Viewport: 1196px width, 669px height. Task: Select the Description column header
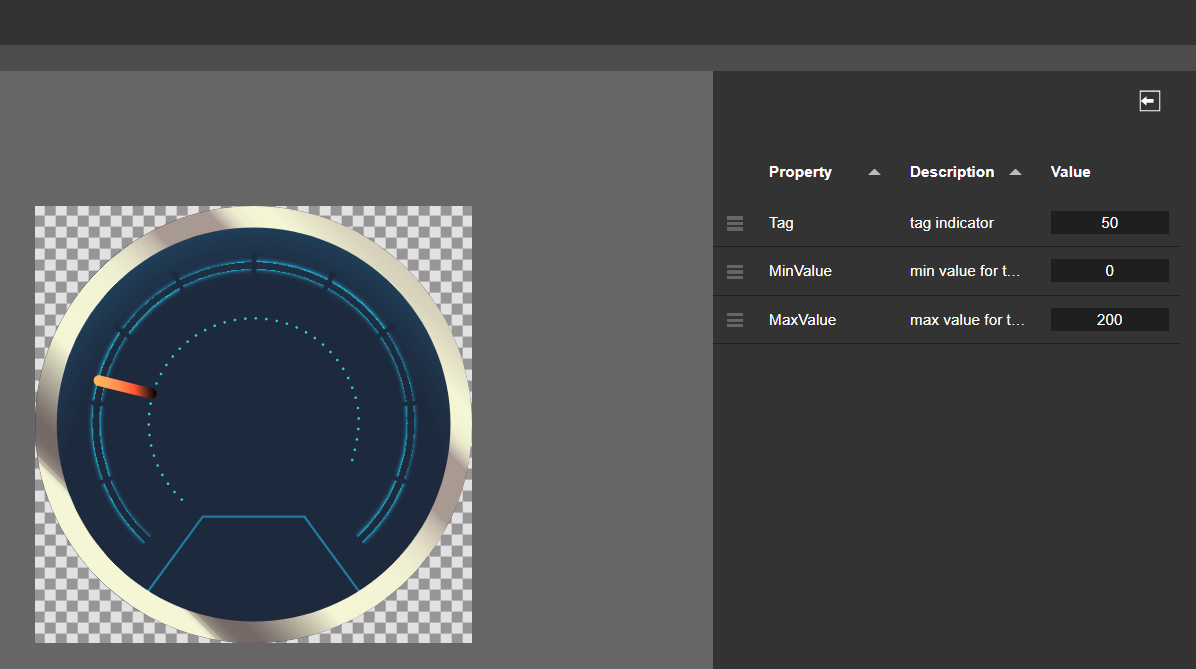point(951,172)
